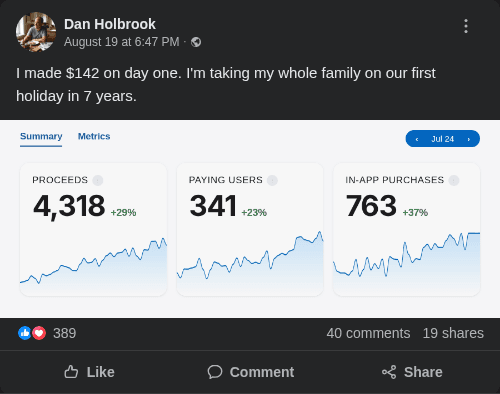Open the August 19 at 6:47 PM timestamp
Screen dimensions: 500x394
tap(121, 42)
